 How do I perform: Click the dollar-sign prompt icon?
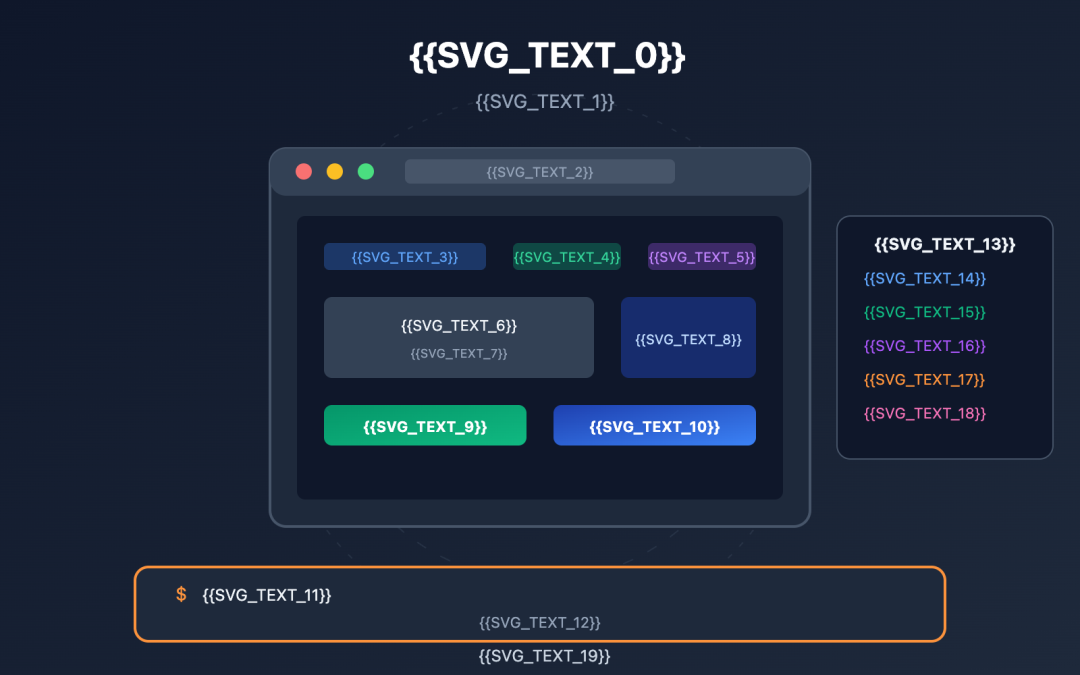coord(180,593)
